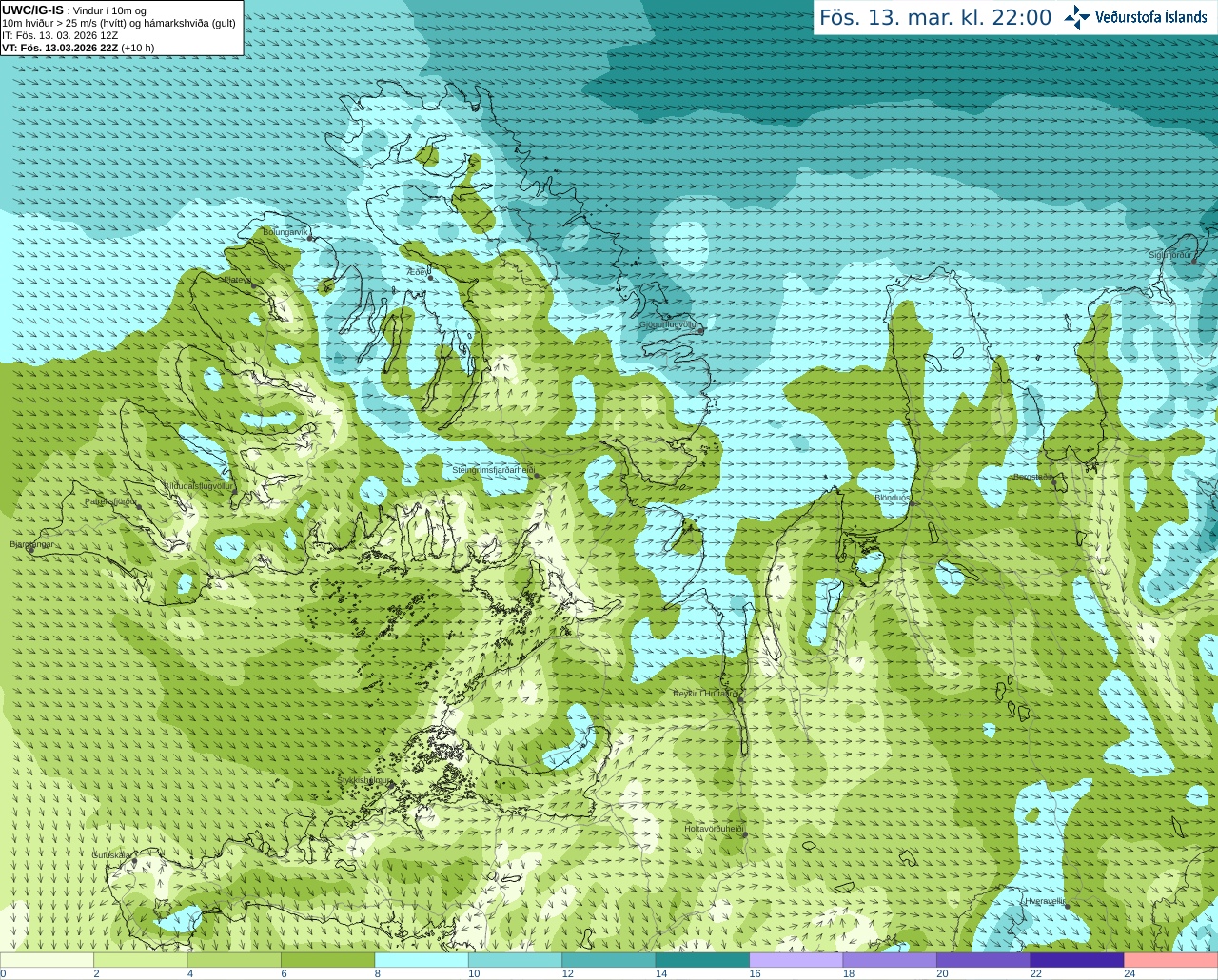Click the legend scale value '24'
Viewport: 1218px width, 980px height.
click(1130, 973)
